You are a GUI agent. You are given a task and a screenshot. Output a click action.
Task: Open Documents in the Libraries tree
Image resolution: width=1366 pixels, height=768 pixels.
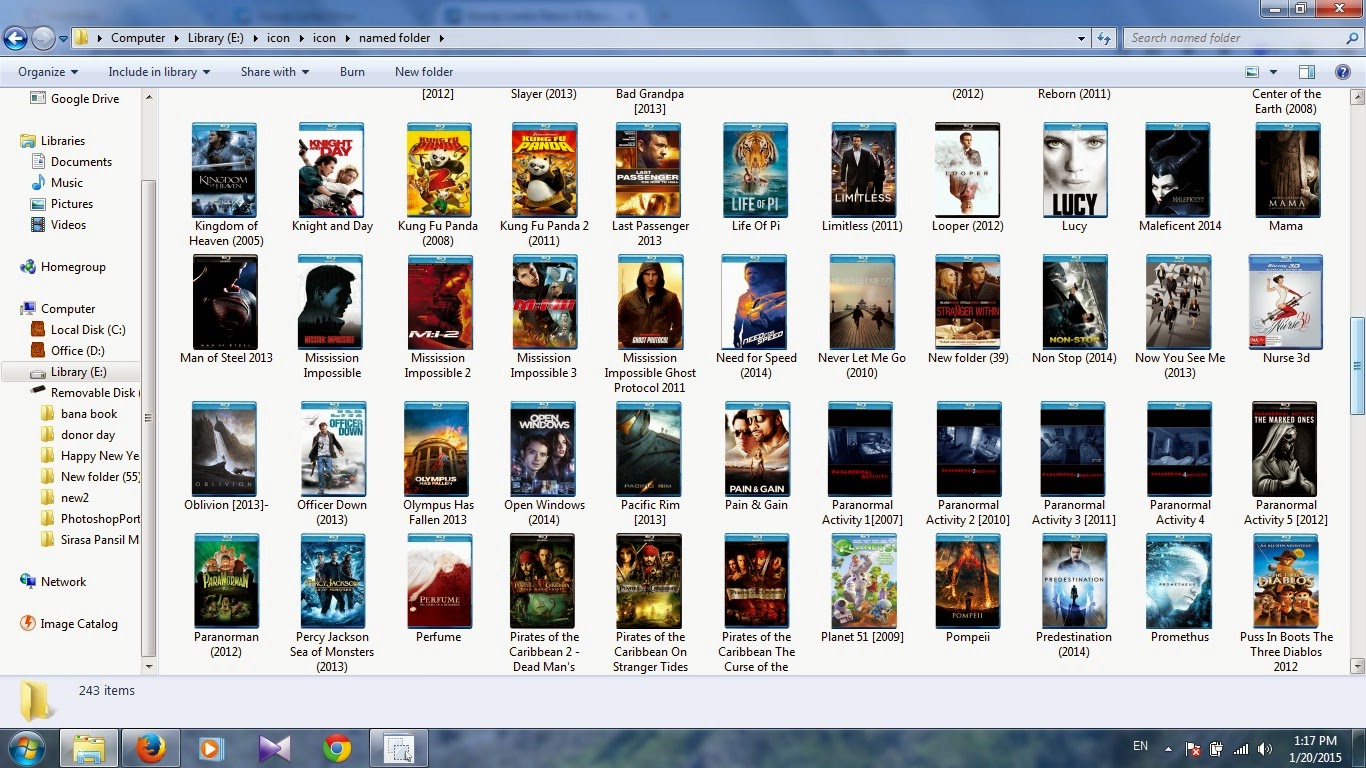[81, 162]
